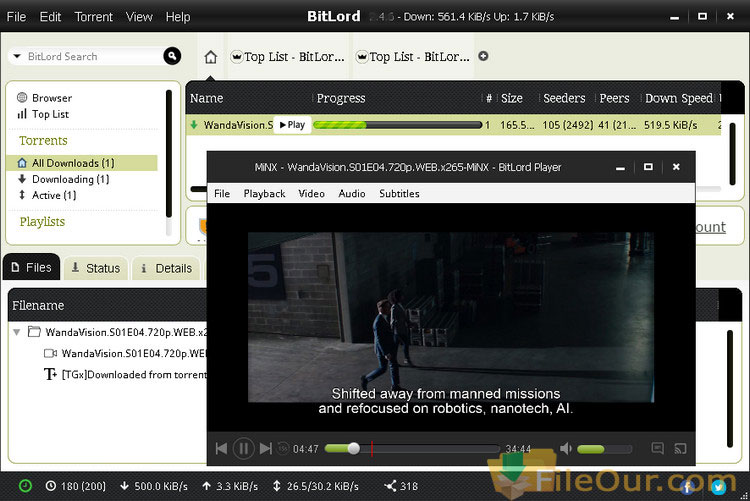Collapse the WandaVision folder tree arrow
The image size is (750, 501).
[x=17, y=332]
